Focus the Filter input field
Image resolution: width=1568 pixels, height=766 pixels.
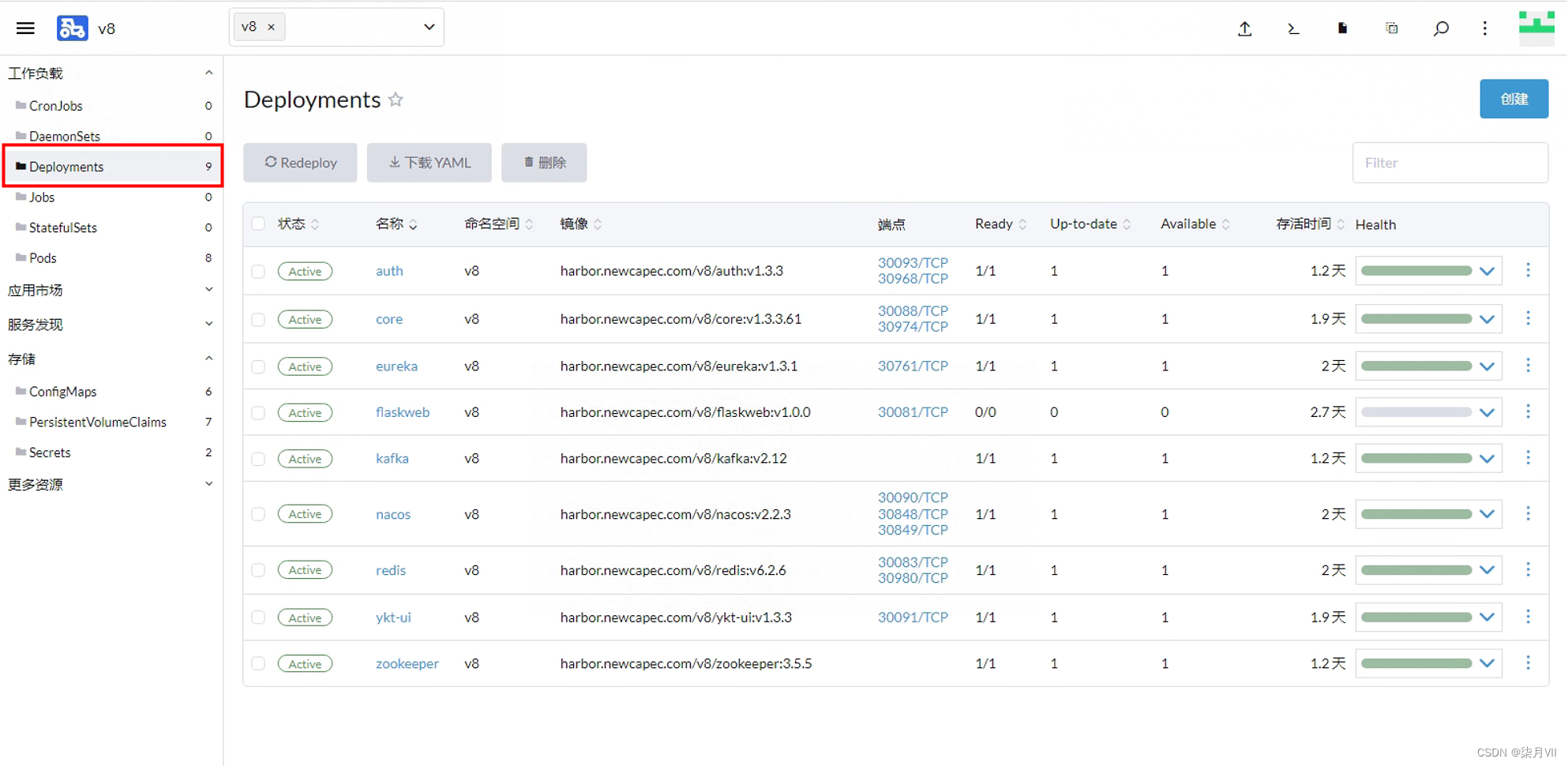point(1450,163)
